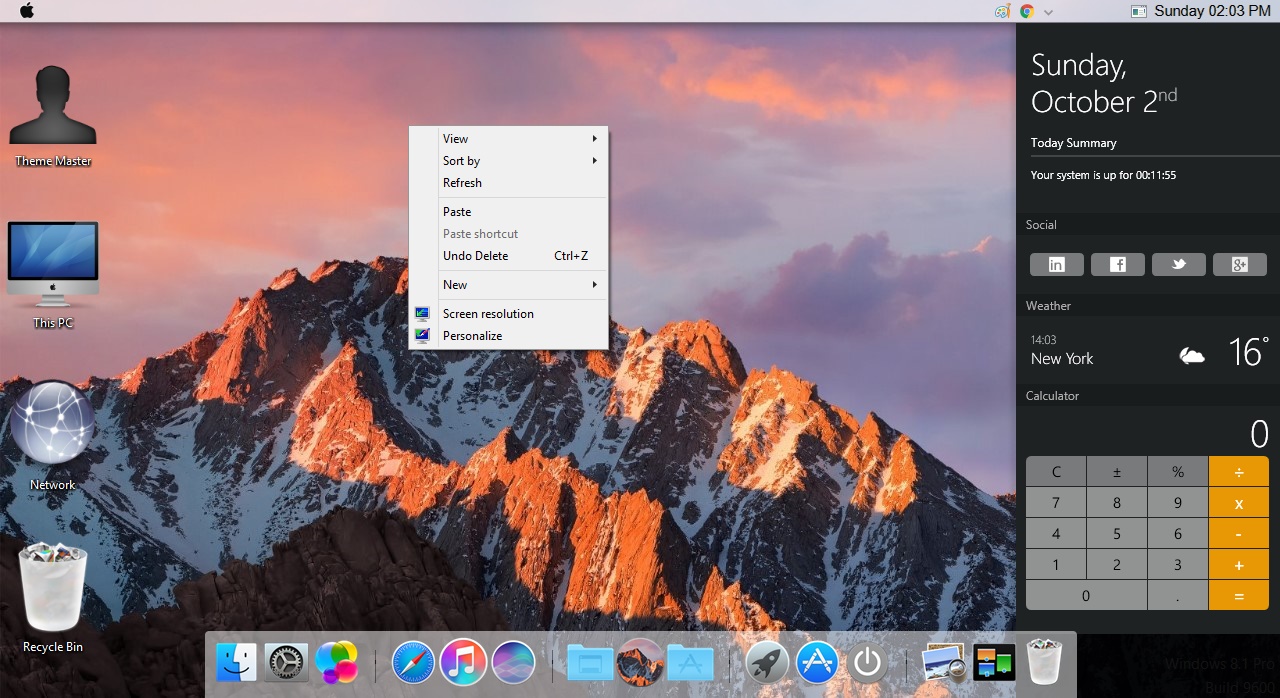Select the Theme Master desktop icon
The width and height of the screenshot is (1280, 698).
coord(53,116)
